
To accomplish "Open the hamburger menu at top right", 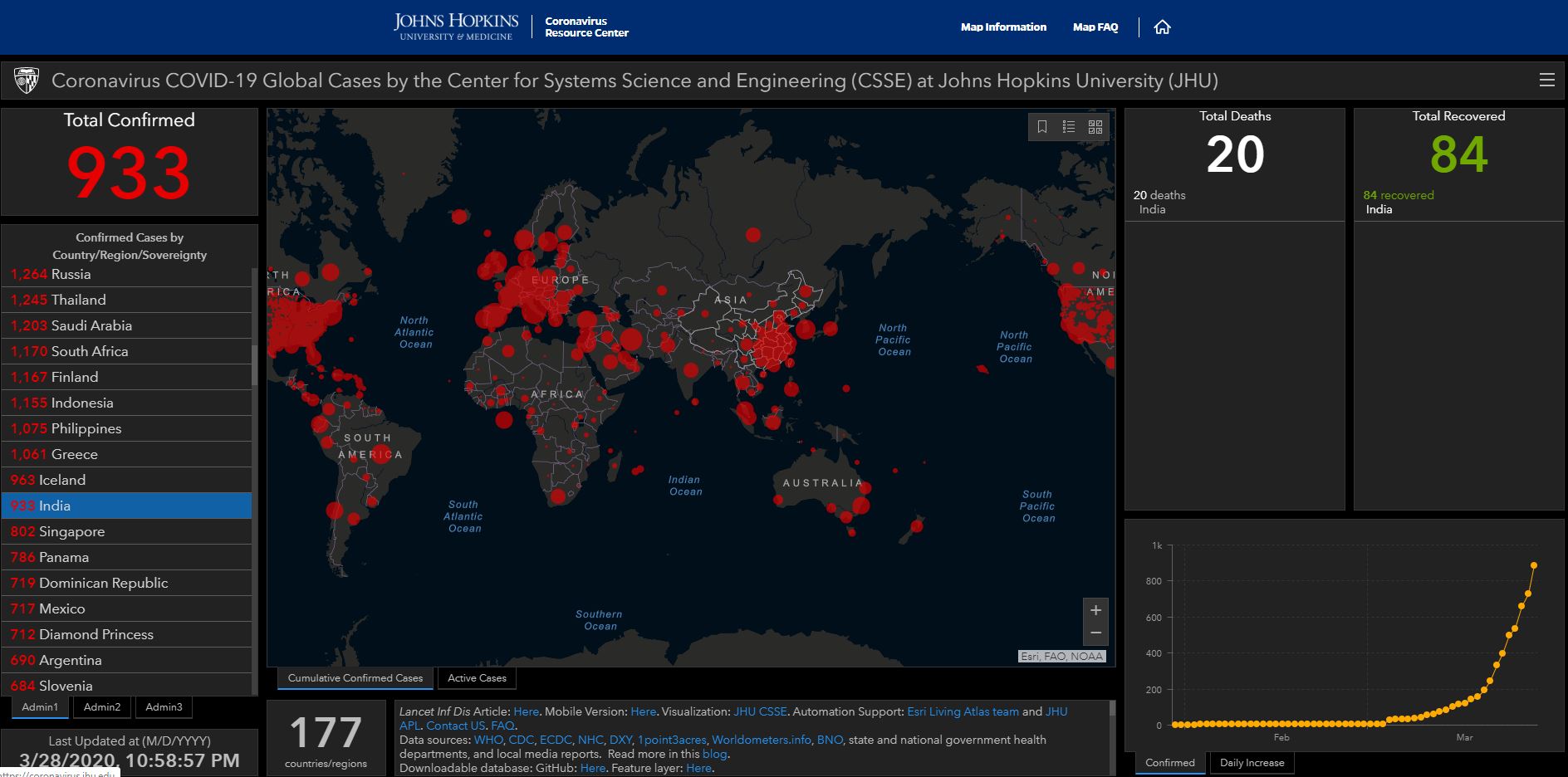I will [x=1546, y=80].
